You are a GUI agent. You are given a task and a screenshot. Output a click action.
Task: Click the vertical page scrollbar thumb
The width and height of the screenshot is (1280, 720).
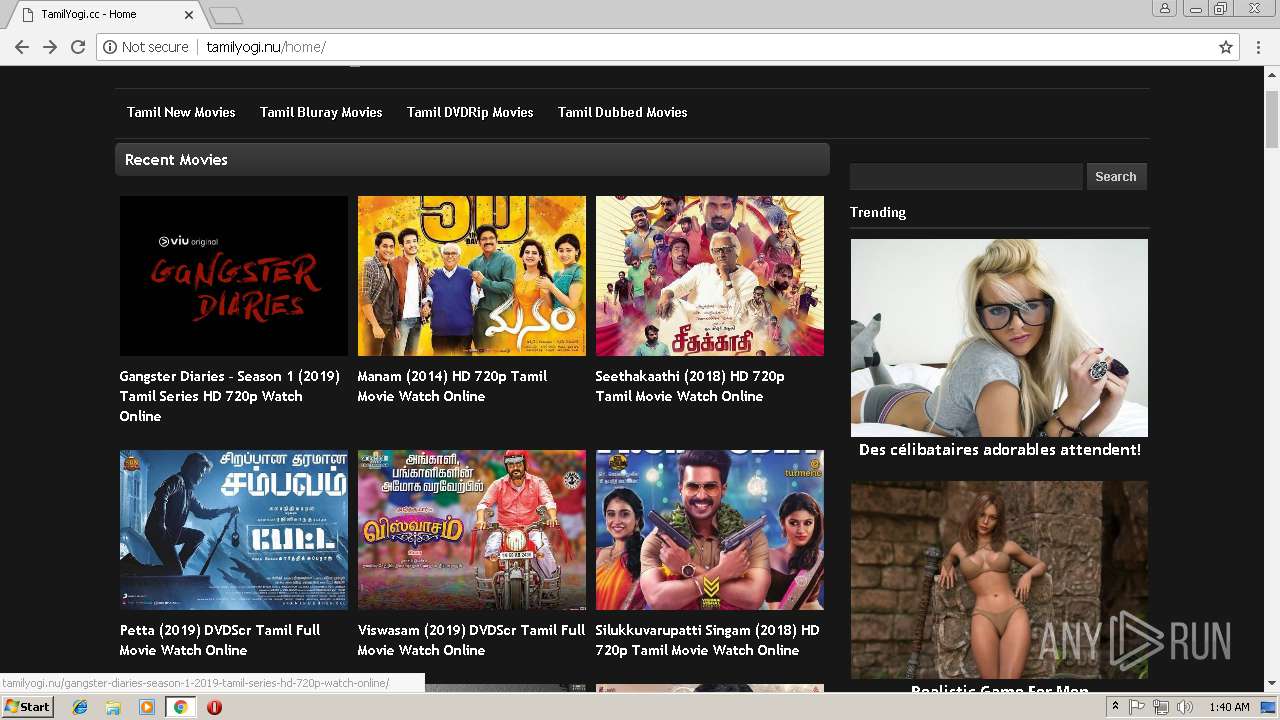click(1272, 118)
